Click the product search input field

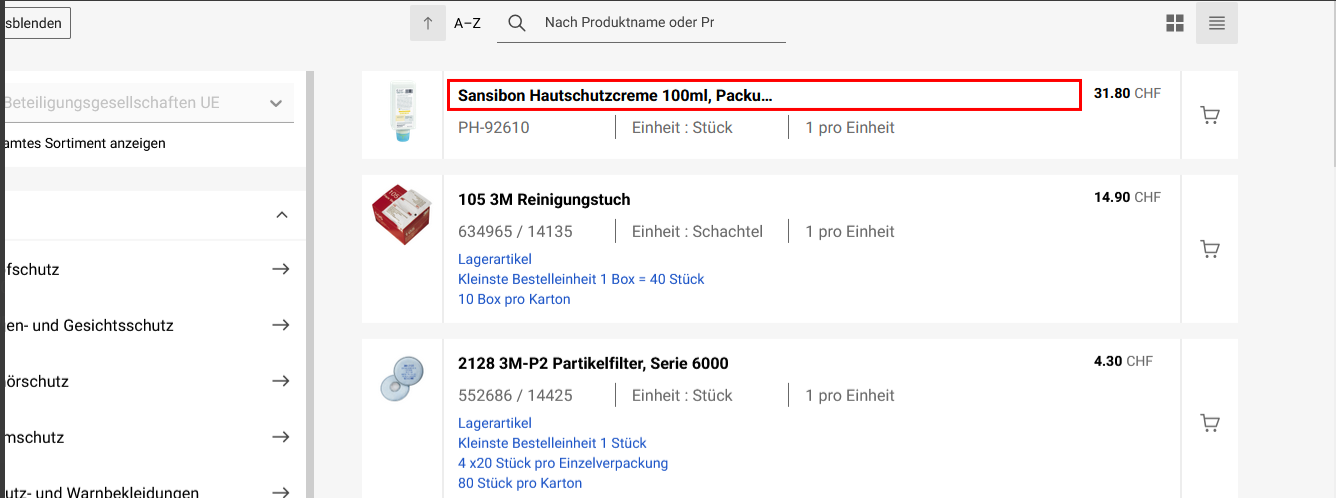pos(660,22)
